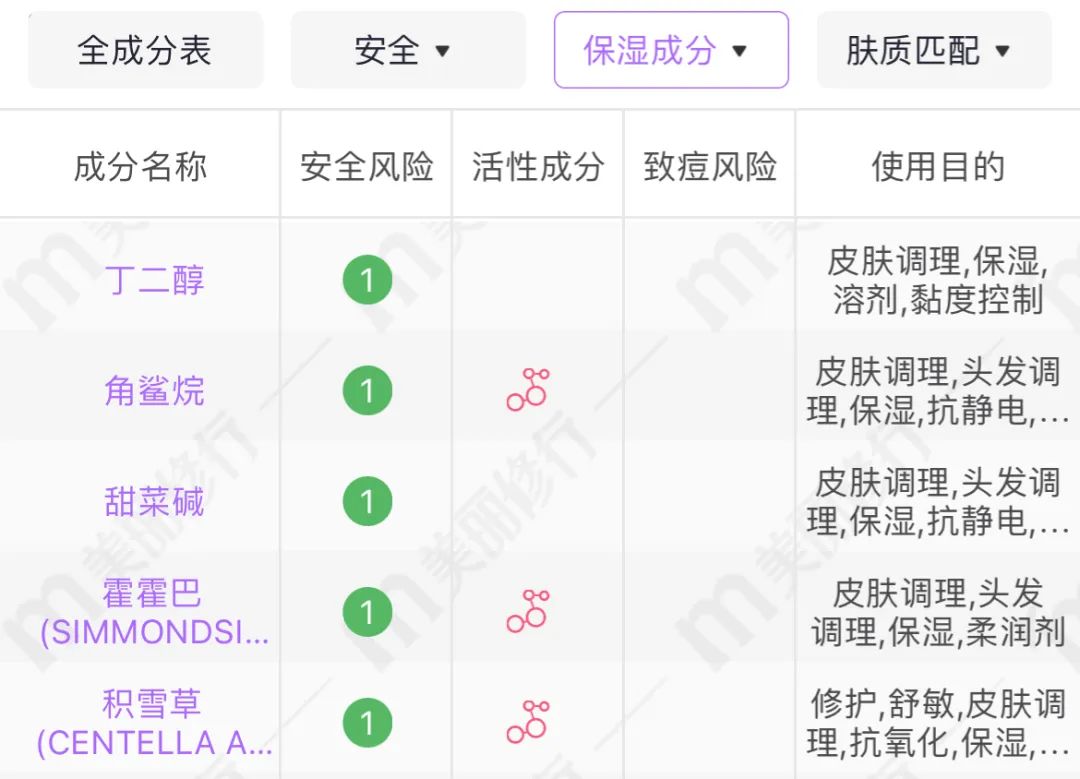Open the 角鲨烷 ingredient link
The width and height of the screenshot is (1080, 779).
click(x=154, y=390)
